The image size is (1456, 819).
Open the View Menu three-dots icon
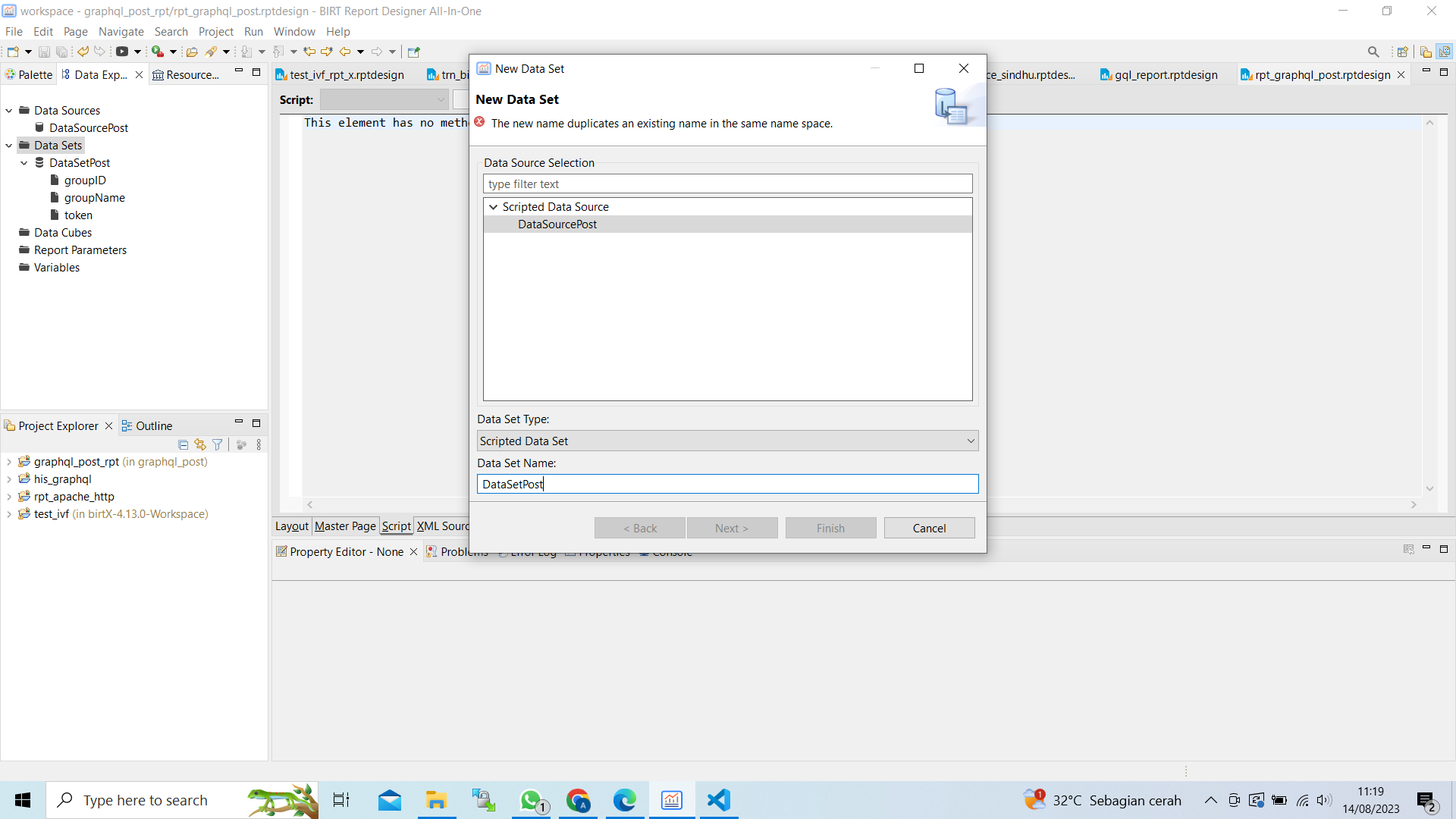click(259, 445)
